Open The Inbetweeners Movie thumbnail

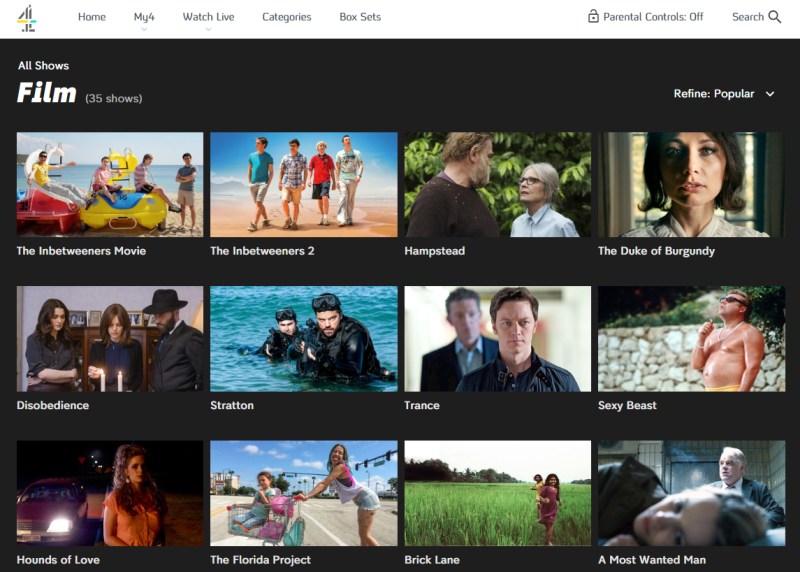pos(110,184)
